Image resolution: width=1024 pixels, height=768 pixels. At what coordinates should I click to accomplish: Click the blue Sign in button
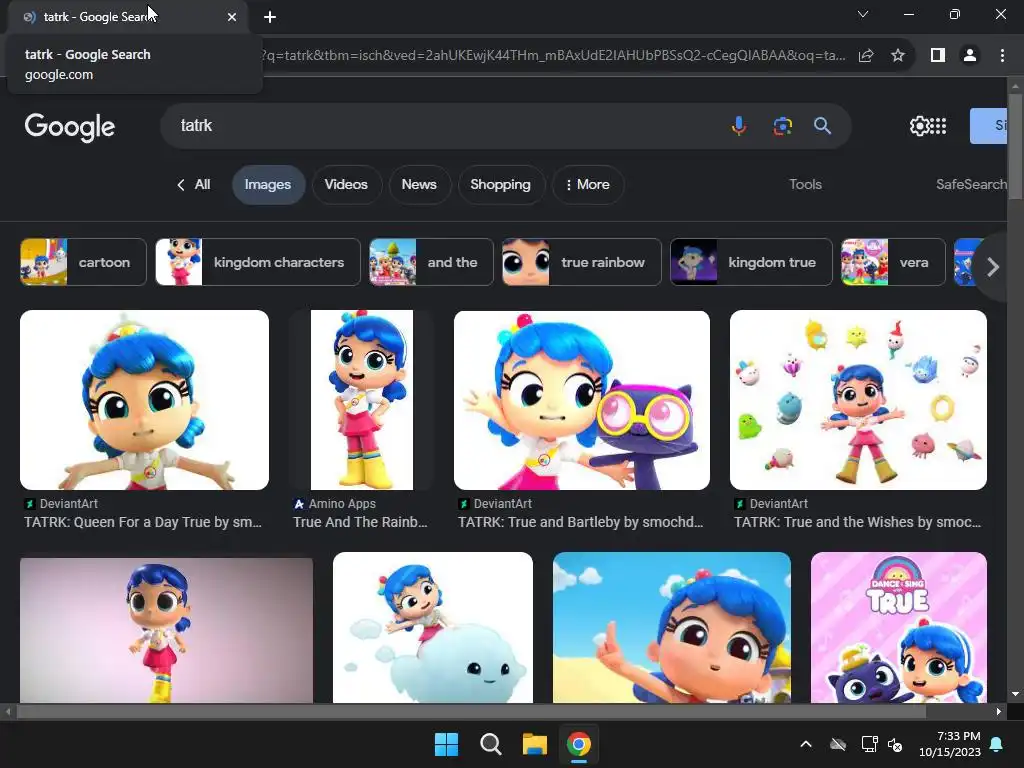[989, 125]
